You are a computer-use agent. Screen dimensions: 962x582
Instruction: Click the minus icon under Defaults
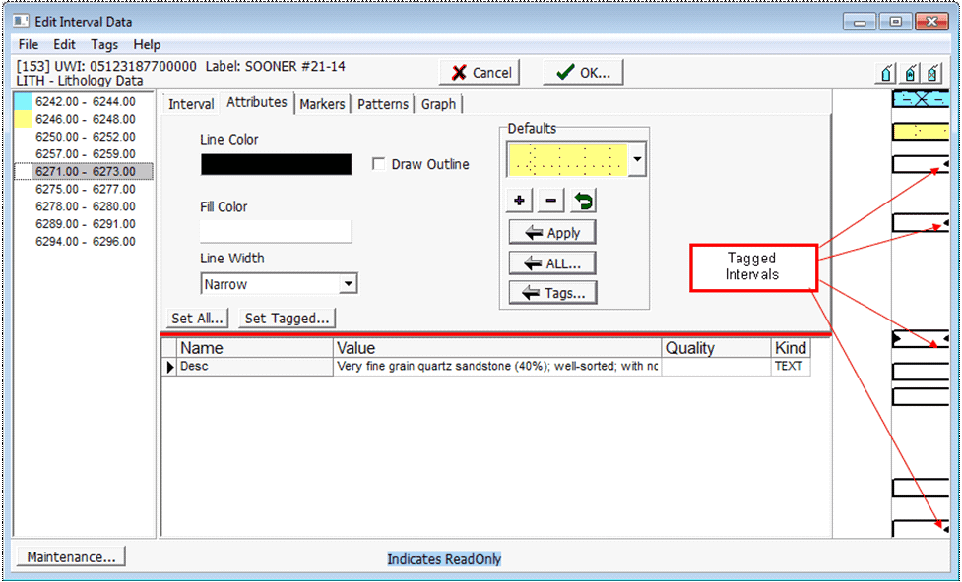551,201
